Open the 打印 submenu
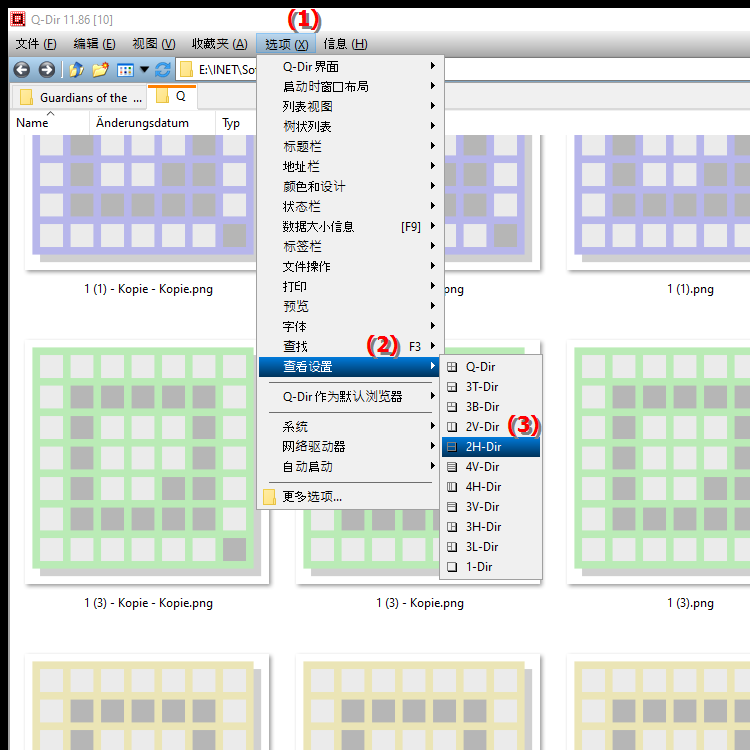 (350, 287)
